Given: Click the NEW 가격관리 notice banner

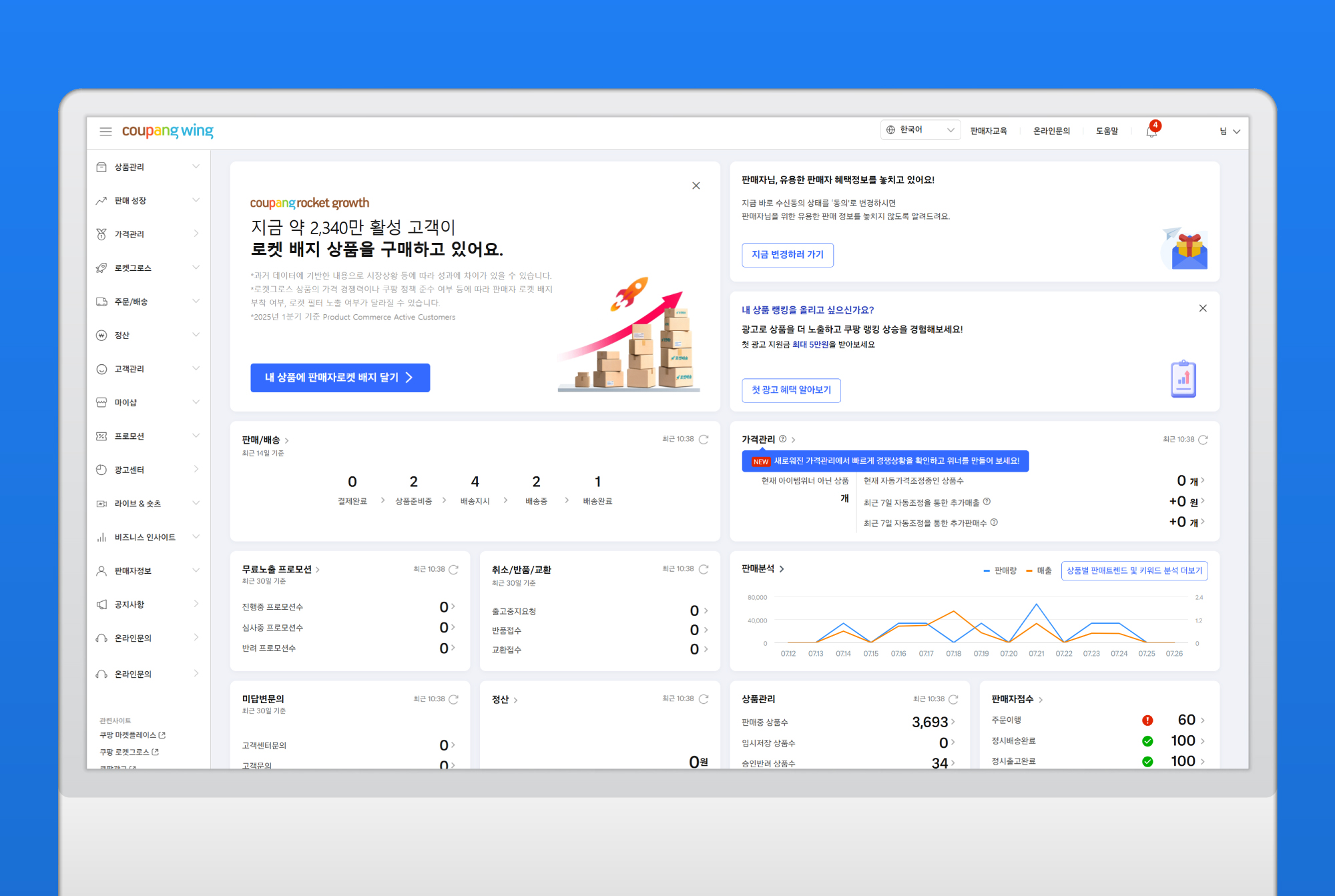Looking at the screenshot, I should pos(885,461).
